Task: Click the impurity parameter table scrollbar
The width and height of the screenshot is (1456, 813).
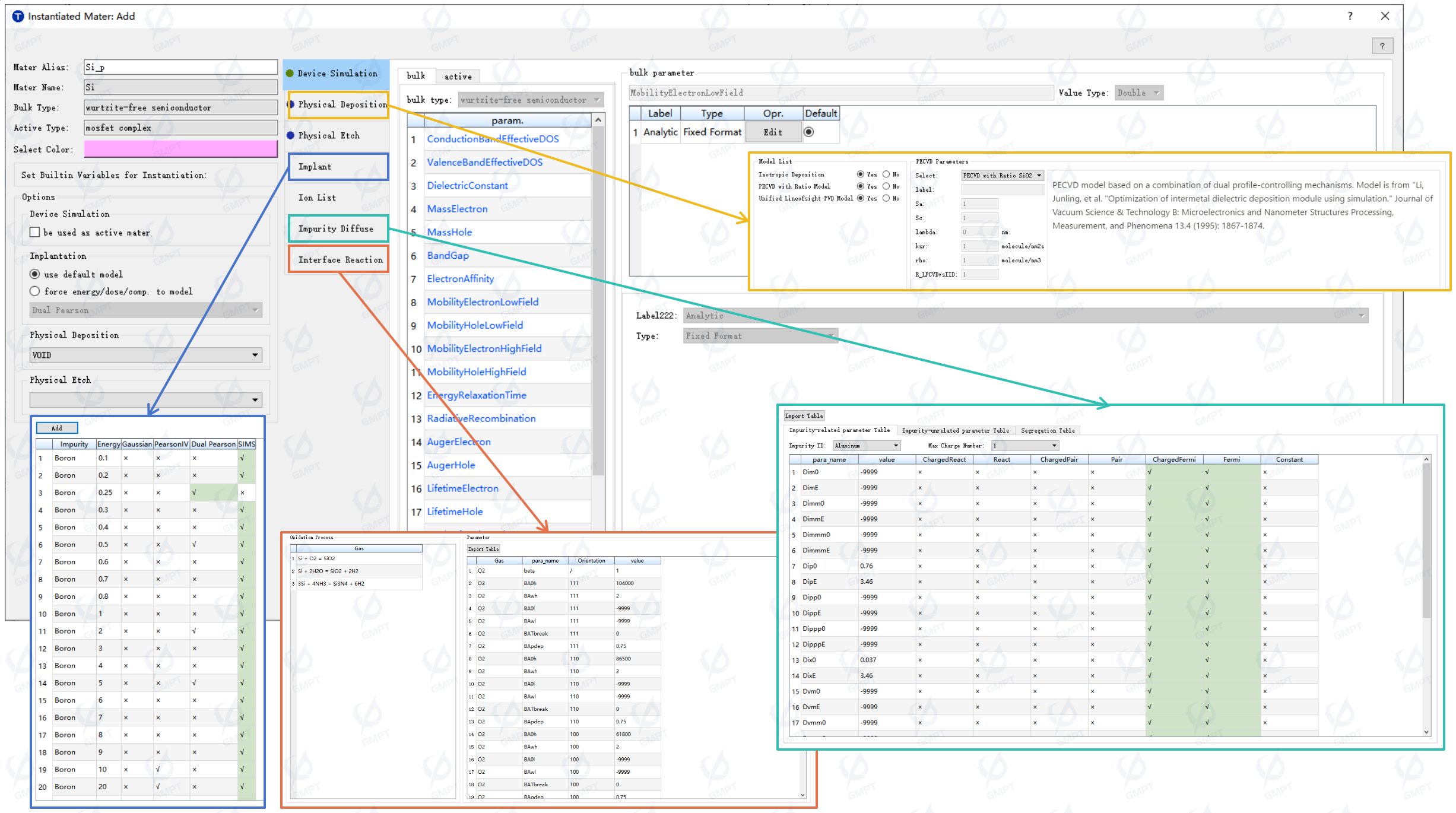Action: (1426, 540)
